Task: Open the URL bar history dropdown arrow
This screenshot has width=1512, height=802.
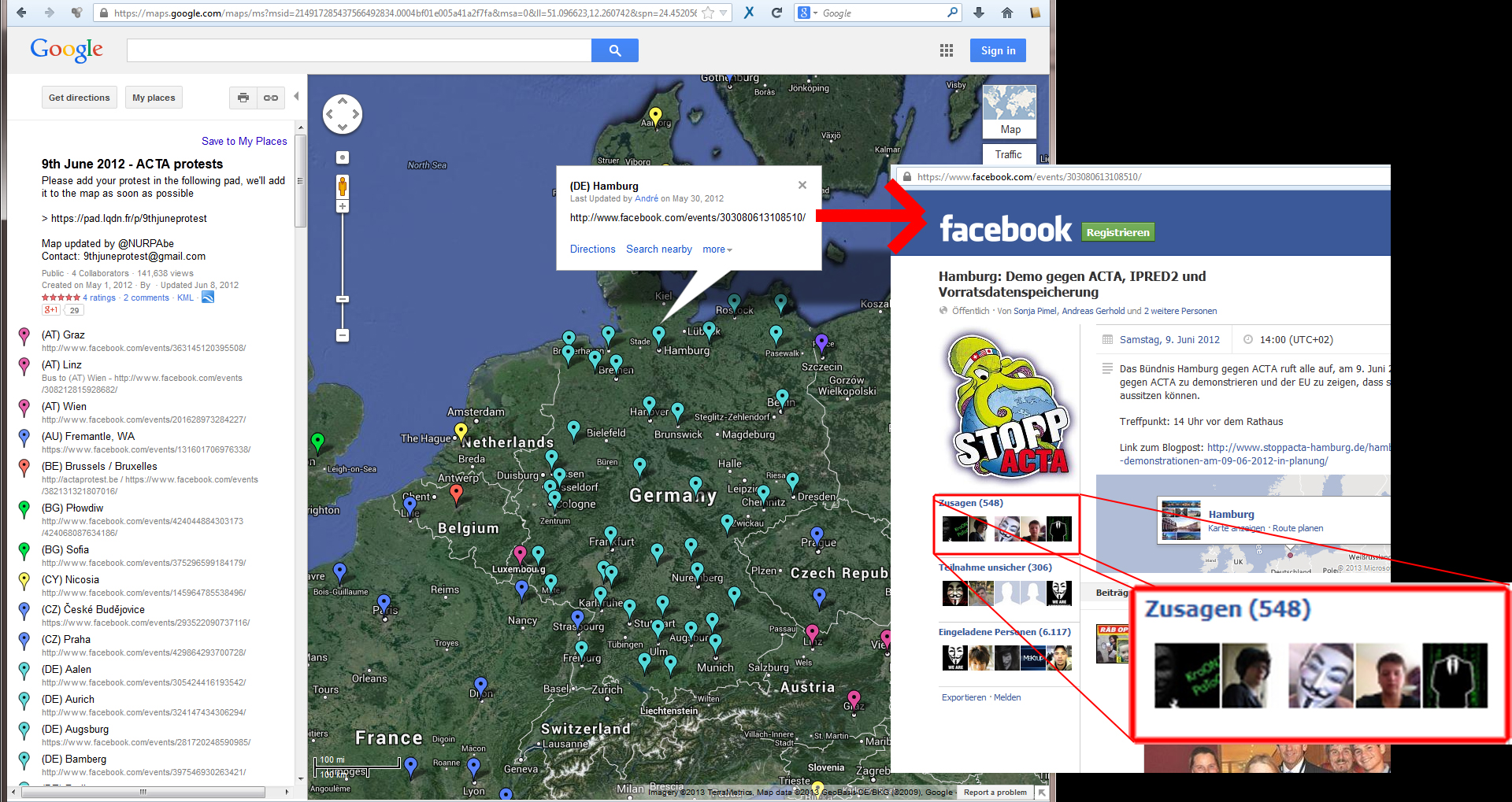Action: coord(723,13)
